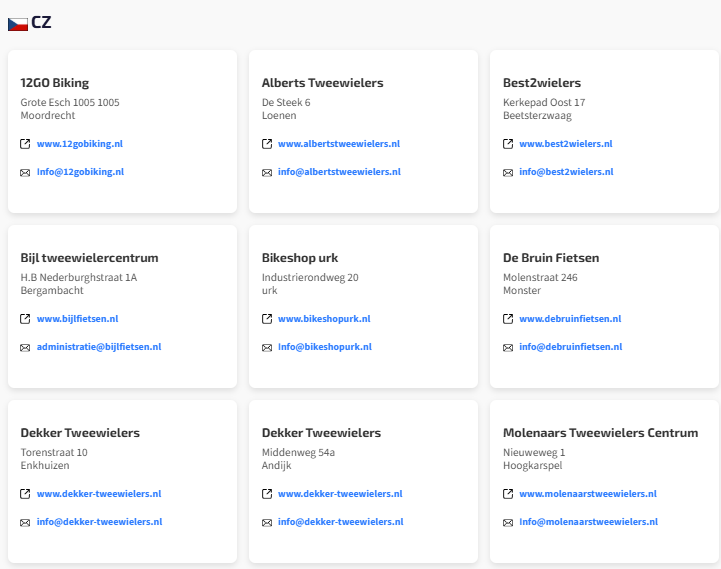The width and height of the screenshot is (721, 569).
Task: Email Info@12gobiking.nl
Action: 80,172
